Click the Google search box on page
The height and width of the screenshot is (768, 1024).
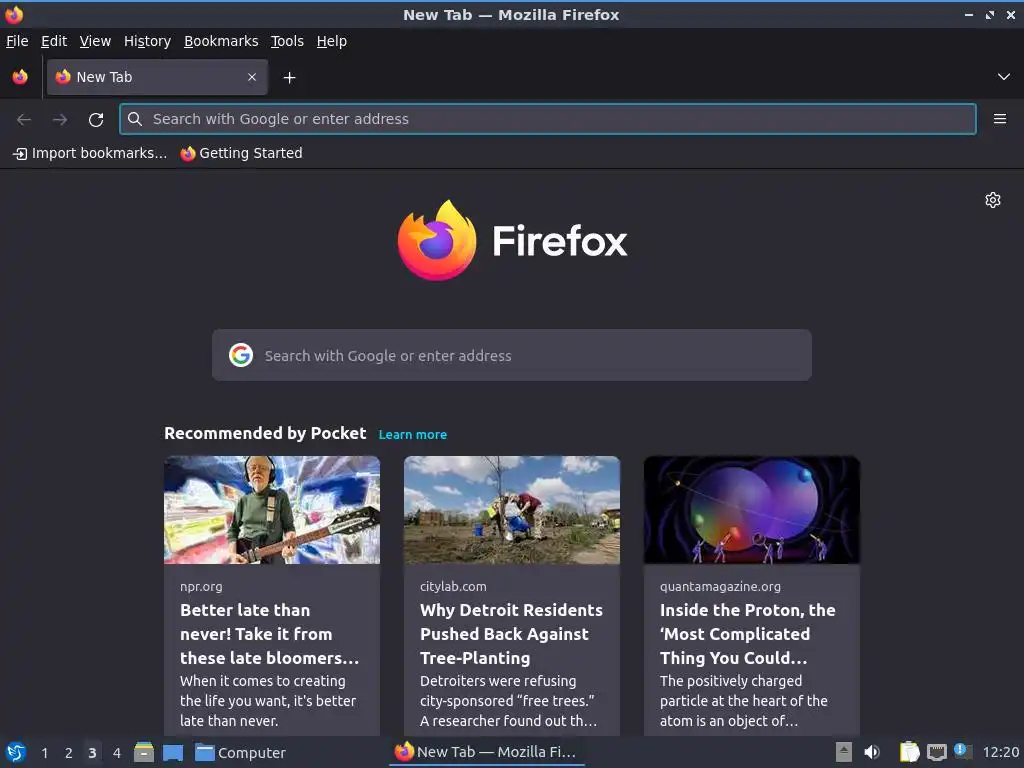click(511, 355)
